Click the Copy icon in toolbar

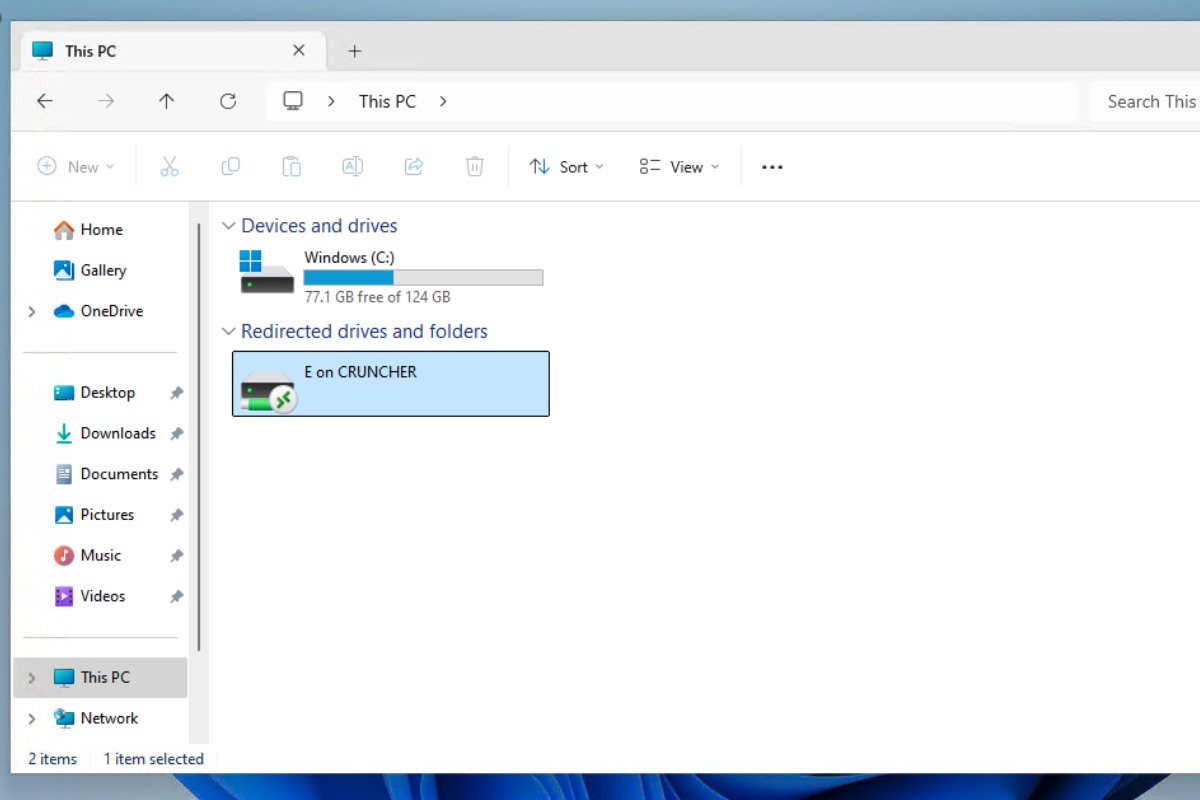point(230,167)
